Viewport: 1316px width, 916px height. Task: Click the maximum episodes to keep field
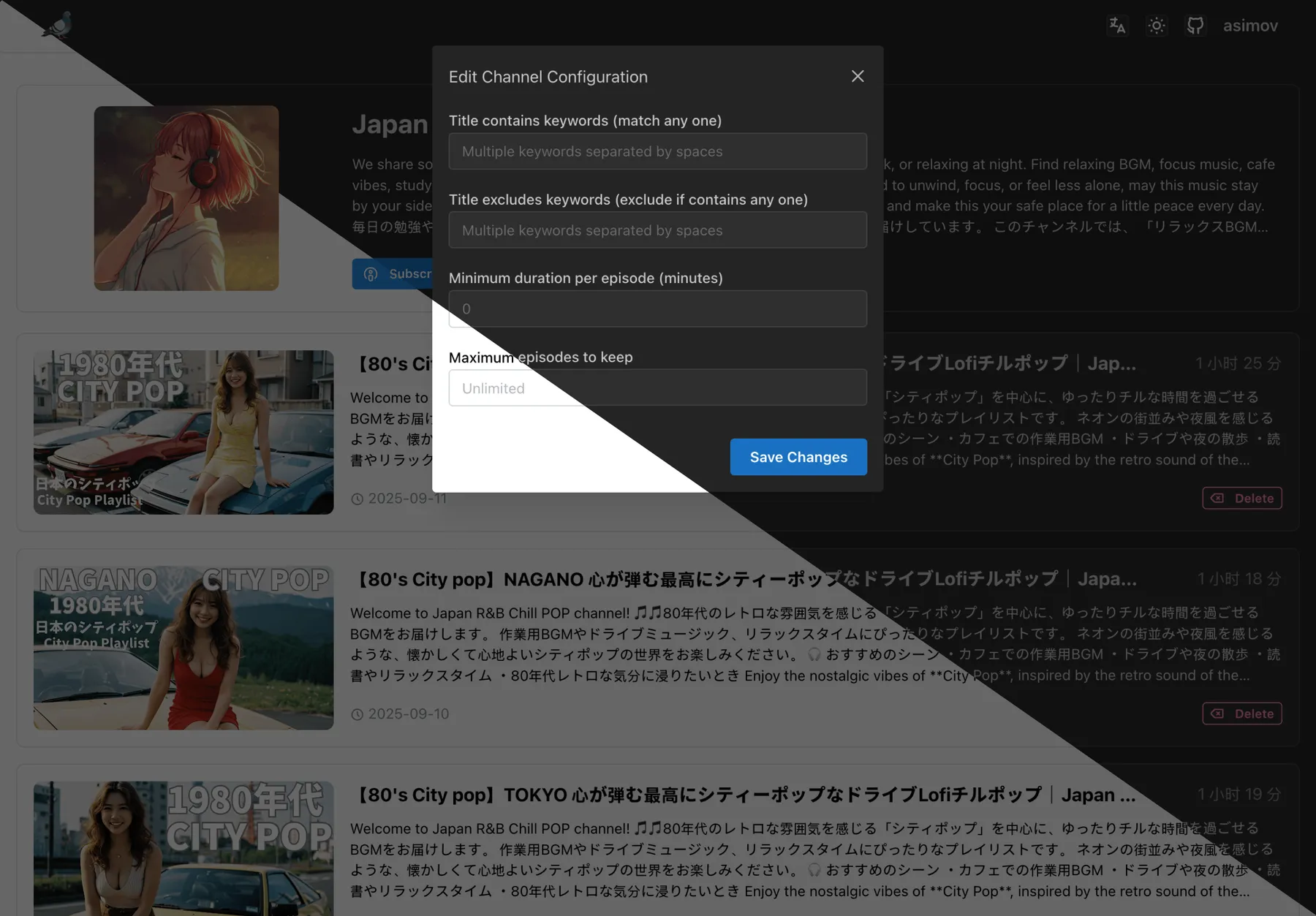[657, 388]
